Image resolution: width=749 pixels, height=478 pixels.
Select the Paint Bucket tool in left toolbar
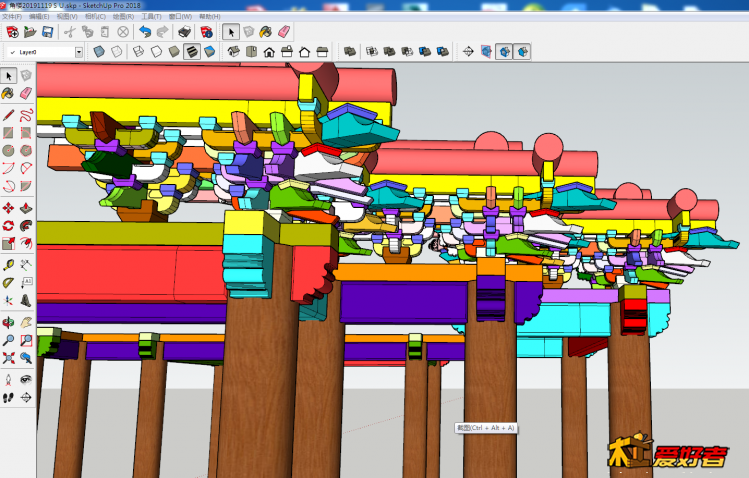pyautogui.click(x=8, y=93)
